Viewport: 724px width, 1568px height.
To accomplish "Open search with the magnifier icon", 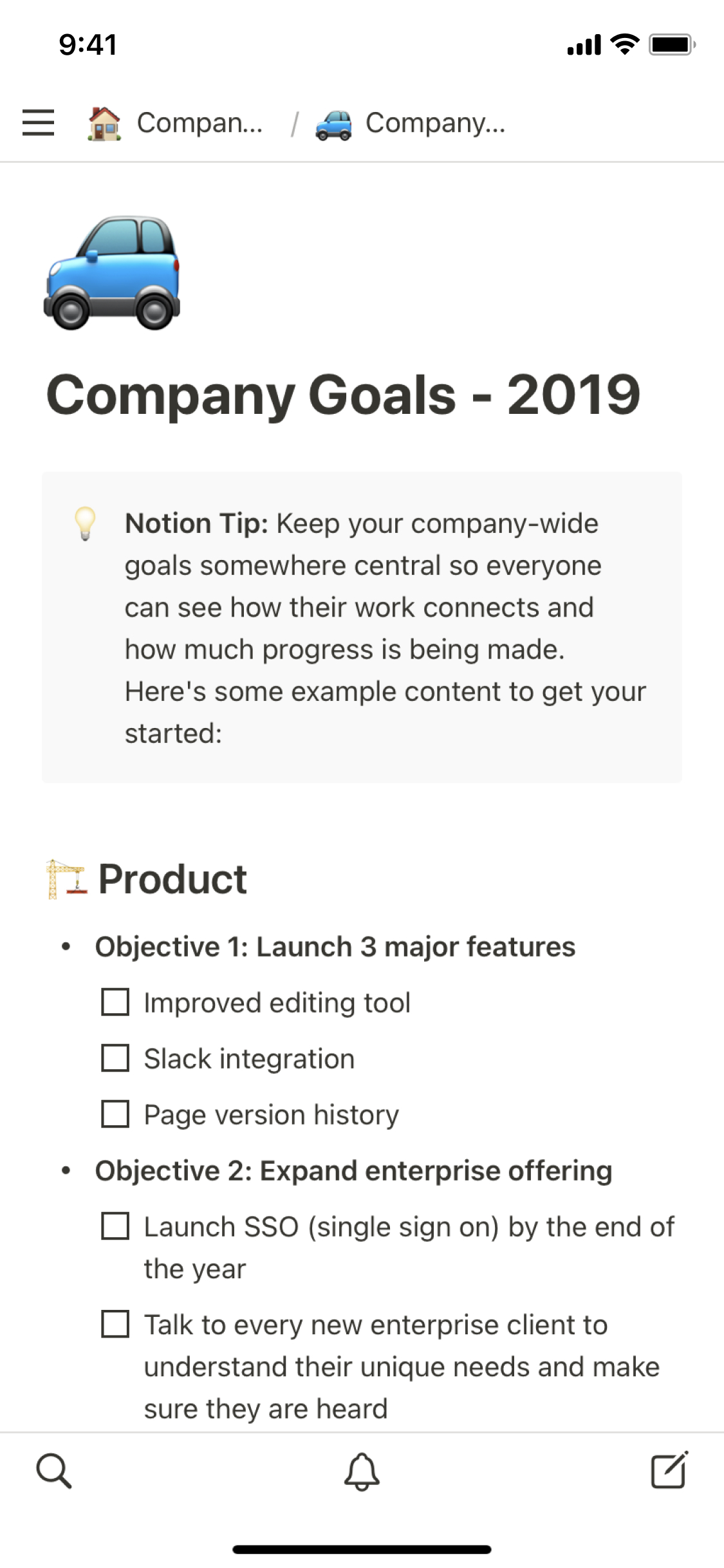I will 54,1470.
